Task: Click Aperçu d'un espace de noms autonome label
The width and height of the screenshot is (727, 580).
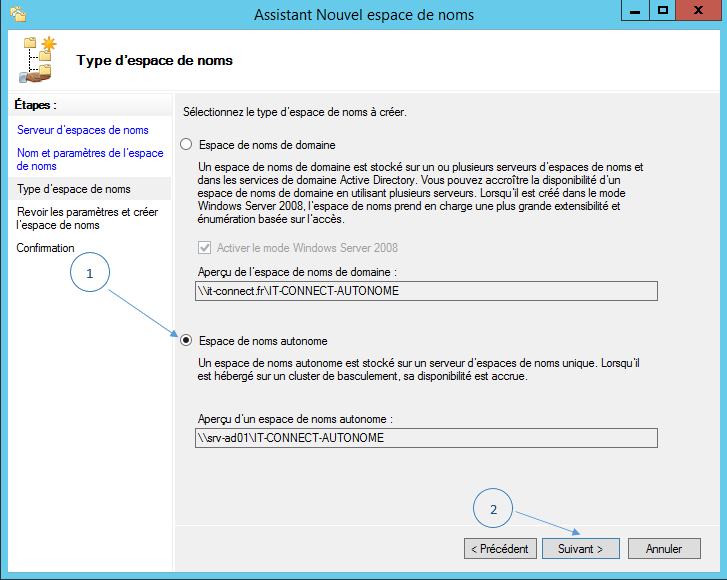Action: [x=295, y=419]
